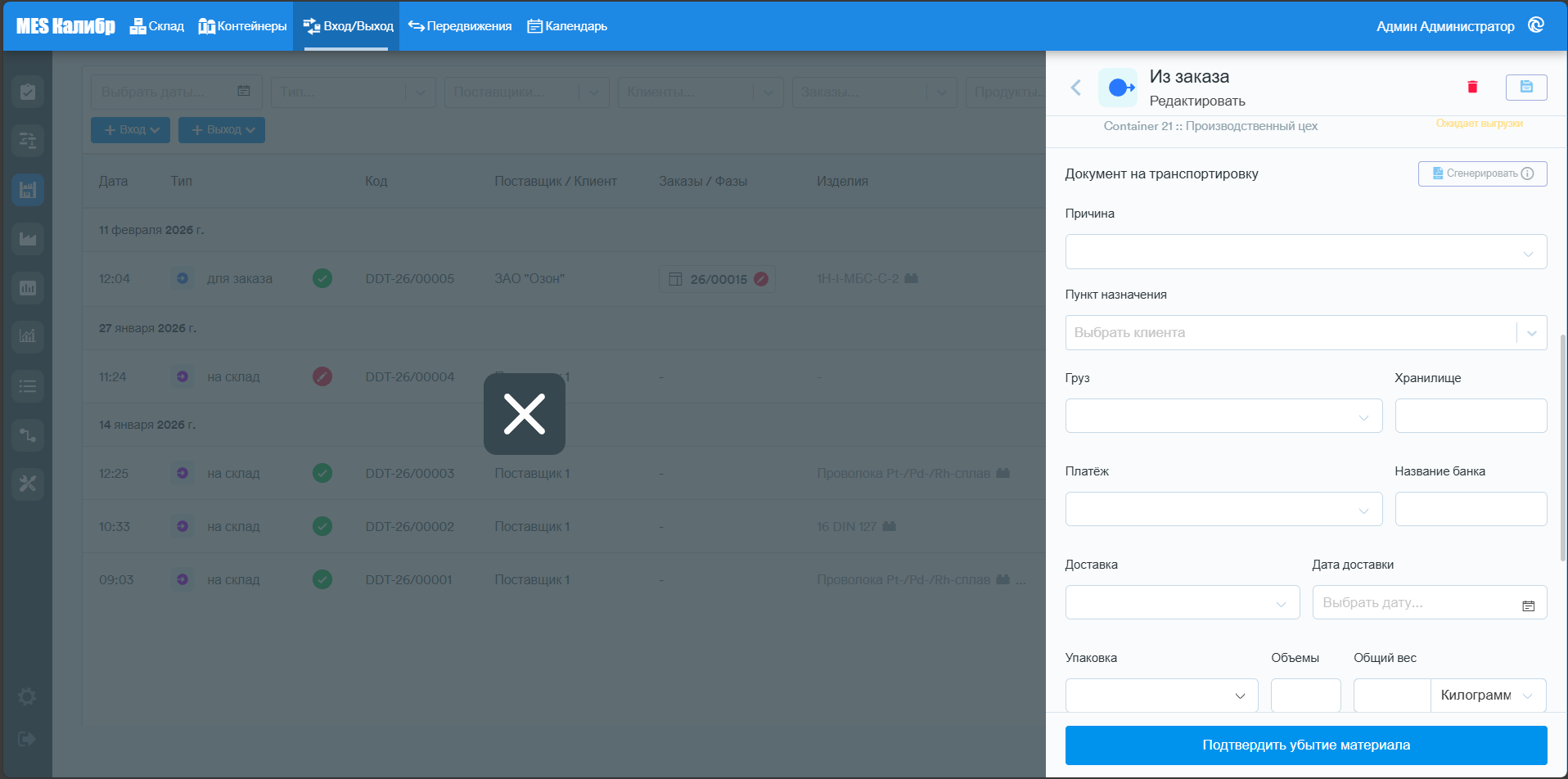
Task: Open the Выбрать клиента destination dropdown
Action: (1306, 333)
